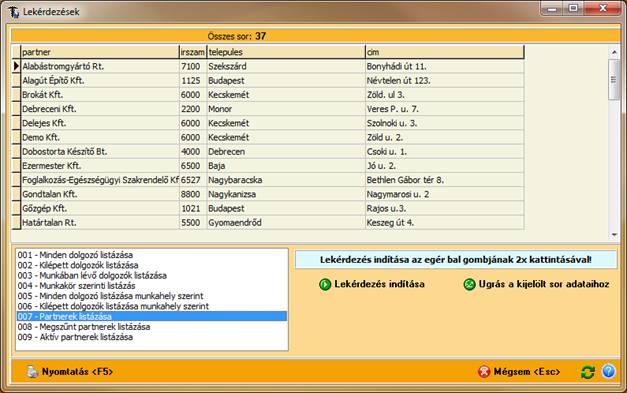Select query 004 - Munkakör szerinti listázás
This screenshot has height=393, width=627.
tap(152, 286)
